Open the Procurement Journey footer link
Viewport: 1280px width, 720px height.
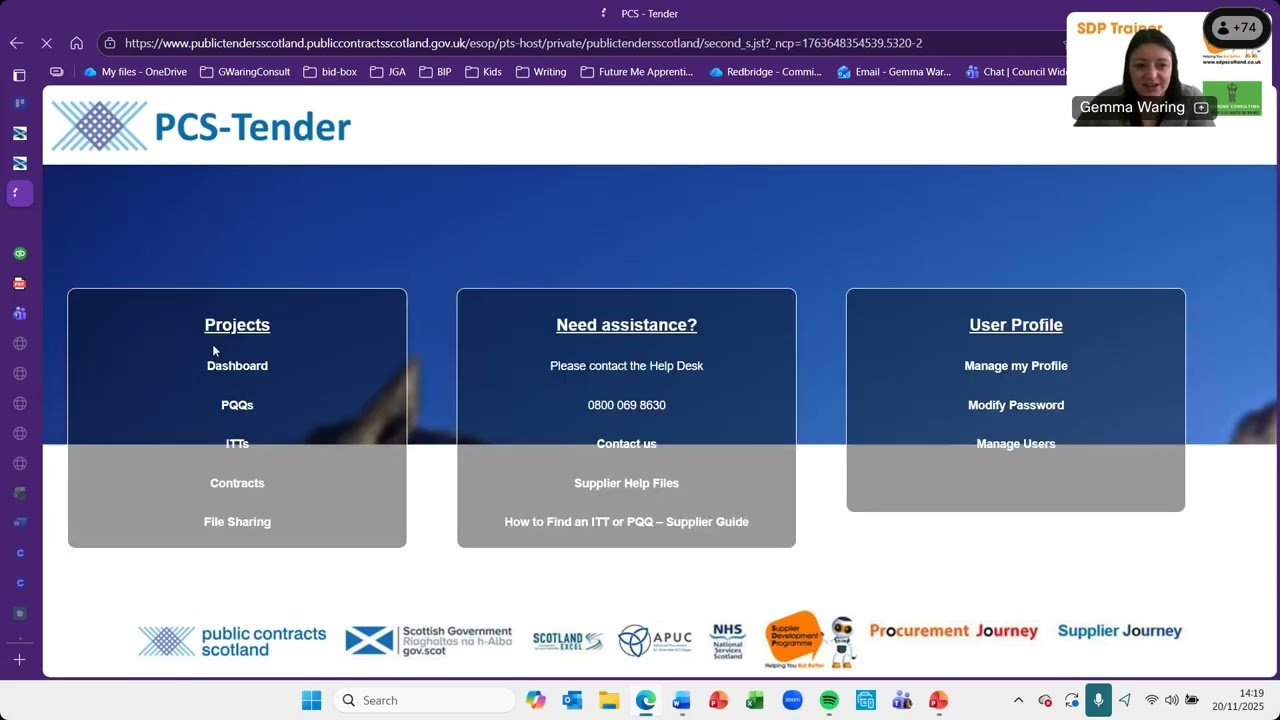pyautogui.click(x=953, y=631)
